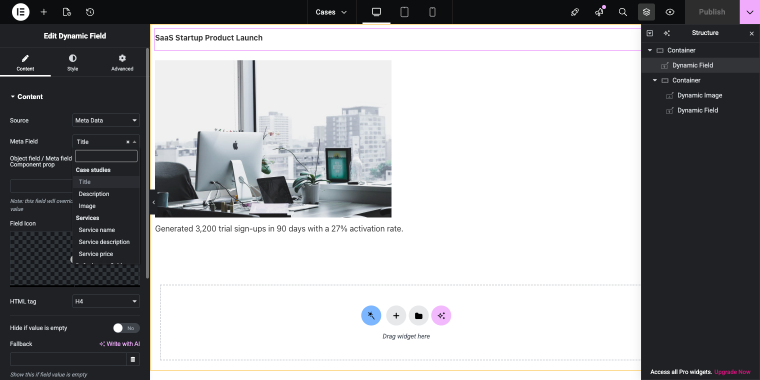Click the Structure panel dock icon

(650, 33)
